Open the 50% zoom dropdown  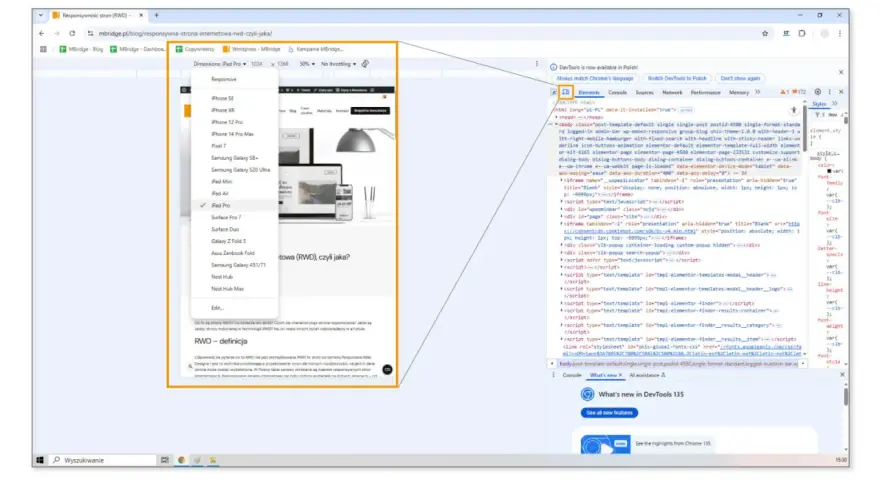[307, 64]
